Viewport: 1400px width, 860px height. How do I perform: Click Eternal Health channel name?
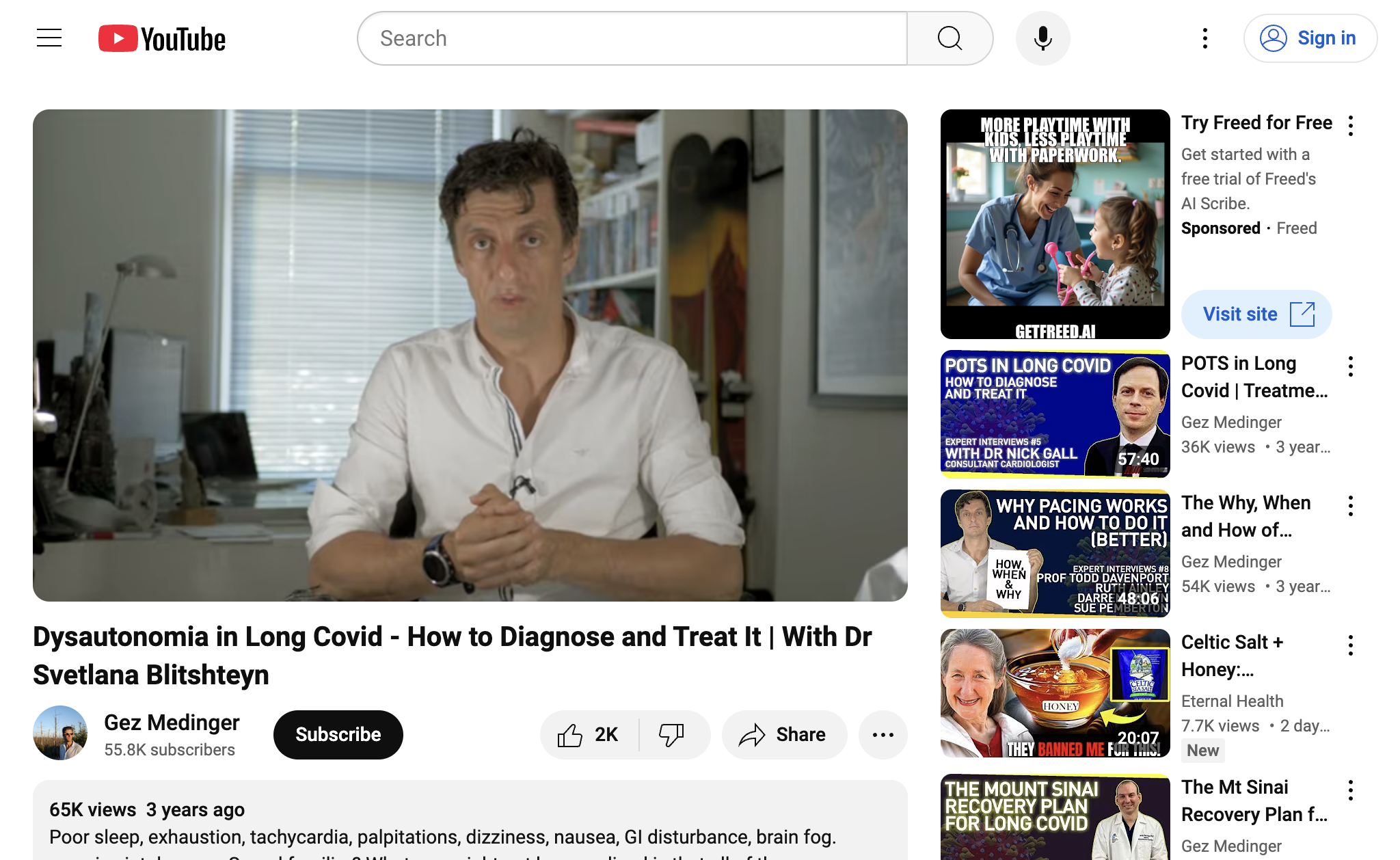pyautogui.click(x=1232, y=701)
